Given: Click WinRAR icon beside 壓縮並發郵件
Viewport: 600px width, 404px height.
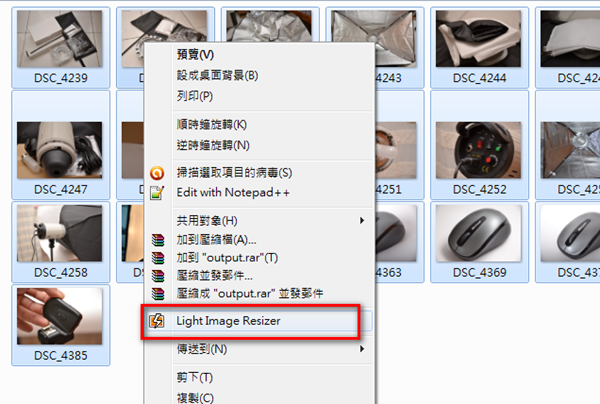Looking at the screenshot, I should (x=158, y=276).
